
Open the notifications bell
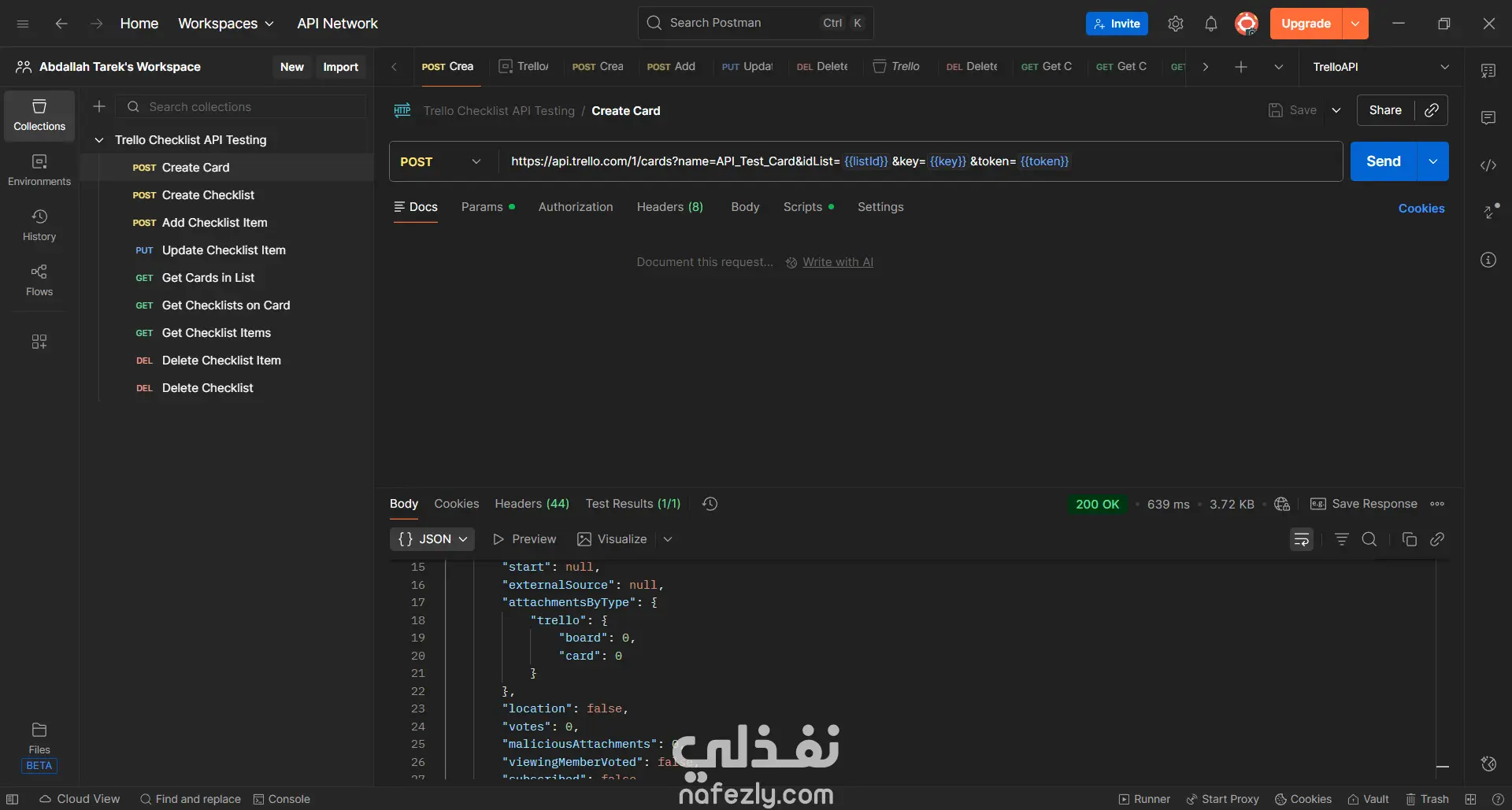[x=1211, y=24]
